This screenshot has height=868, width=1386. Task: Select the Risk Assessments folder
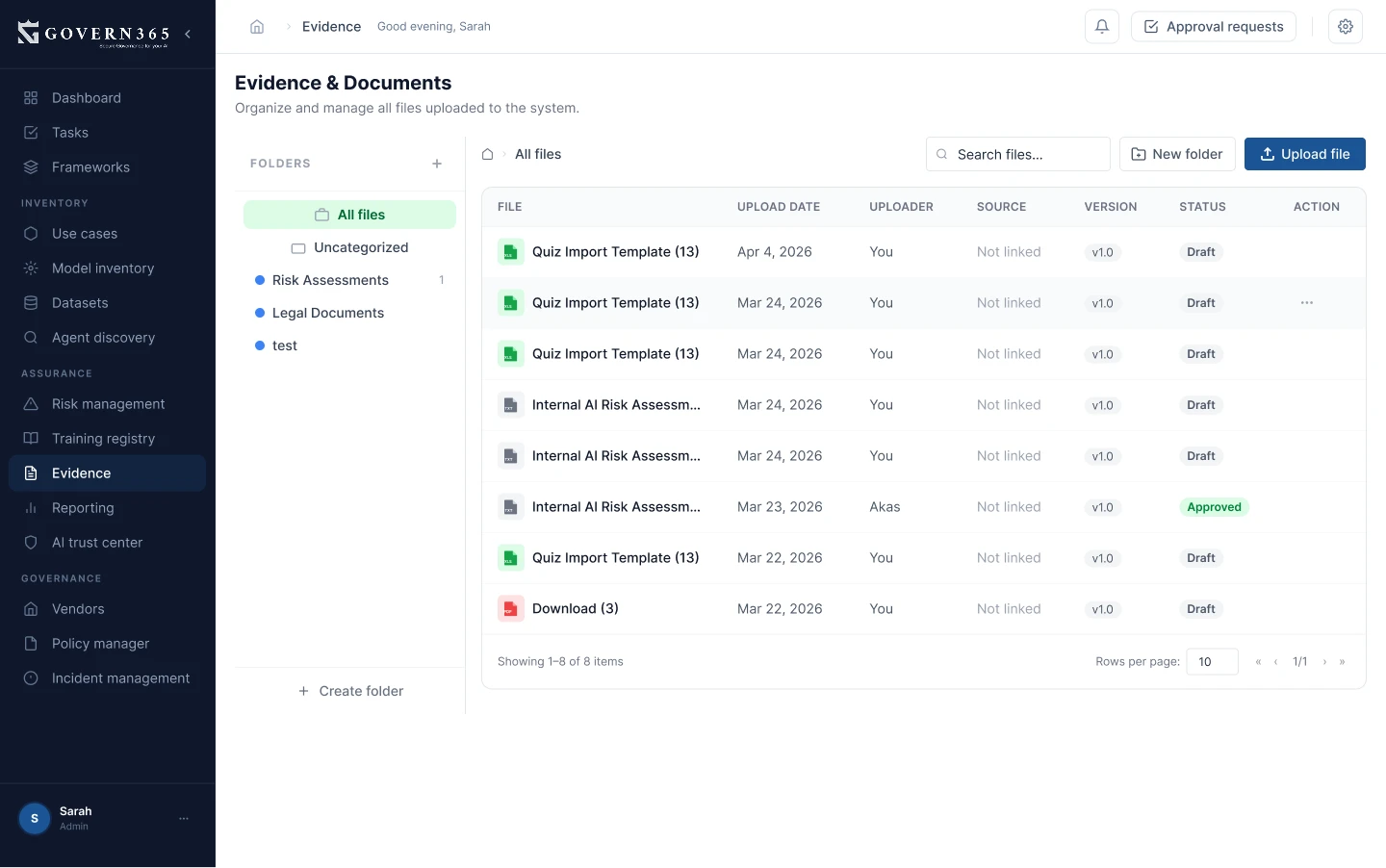coord(330,280)
